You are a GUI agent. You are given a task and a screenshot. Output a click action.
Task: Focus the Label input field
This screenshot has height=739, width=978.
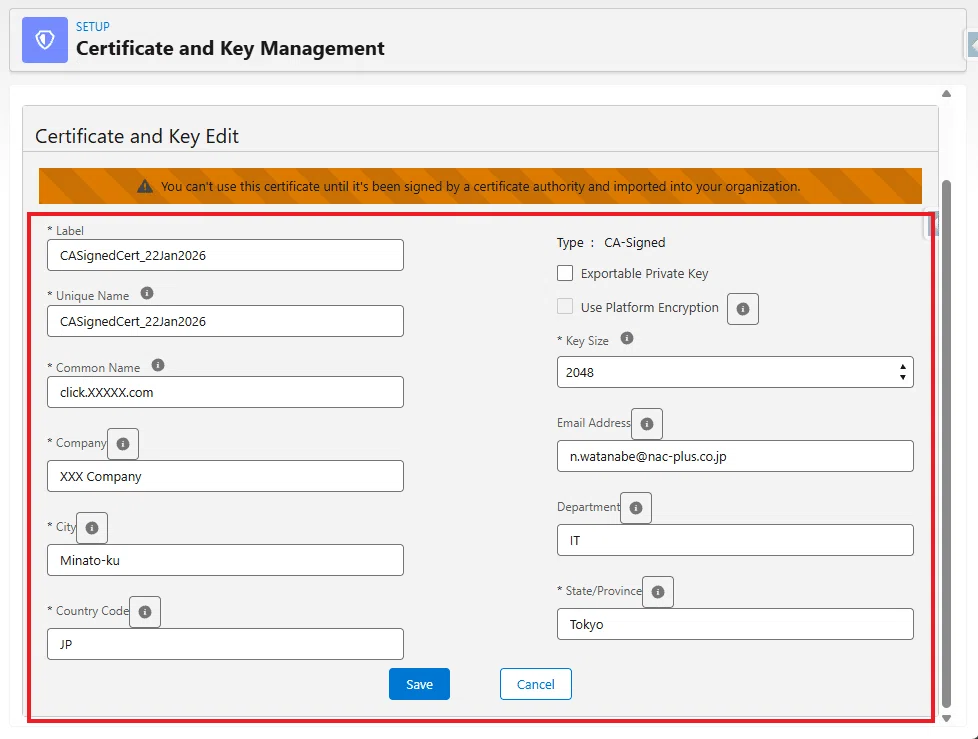tap(225, 255)
